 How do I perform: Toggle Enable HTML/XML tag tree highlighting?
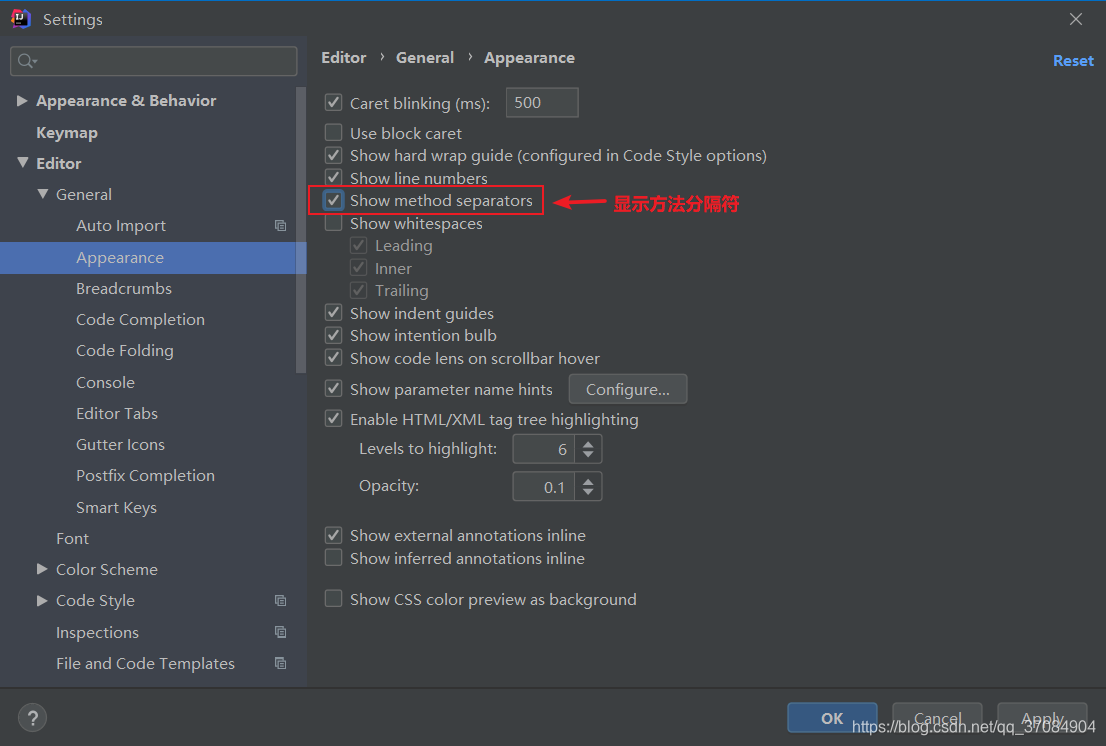coord(334,419)
